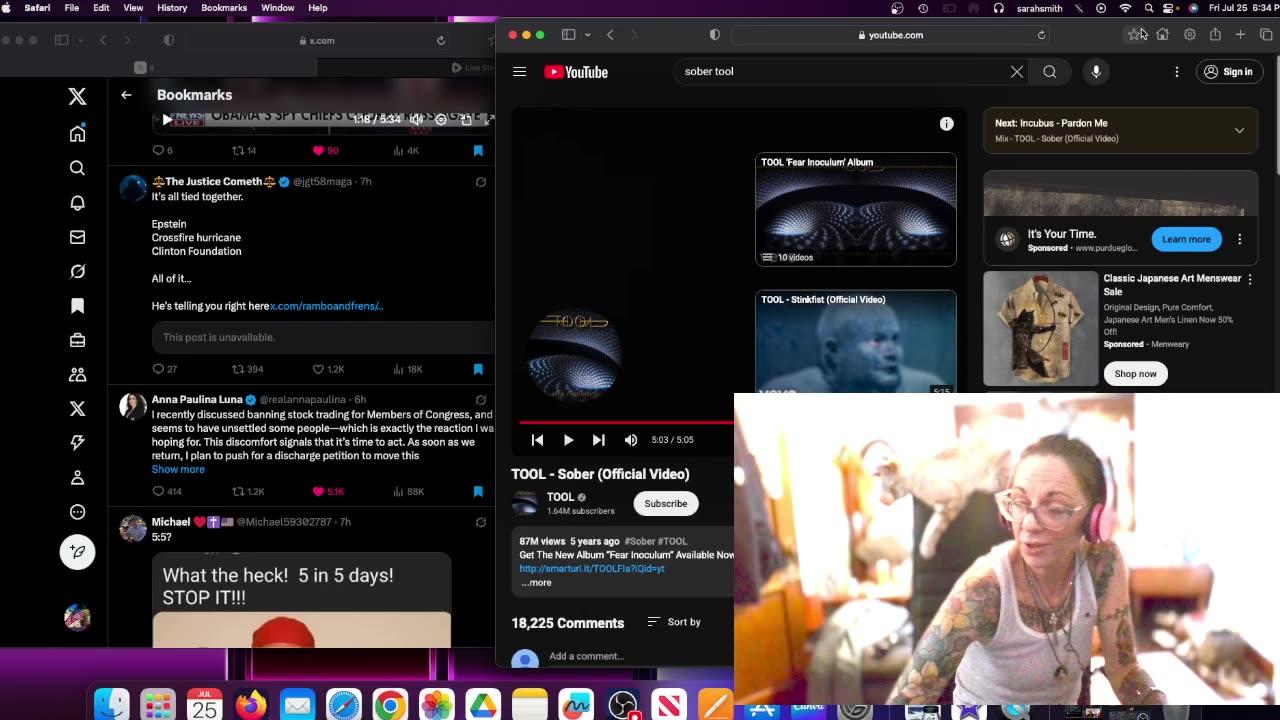Skip to next video in player
This screenshot has height=720, width=1280.
(x=598, y=440)
